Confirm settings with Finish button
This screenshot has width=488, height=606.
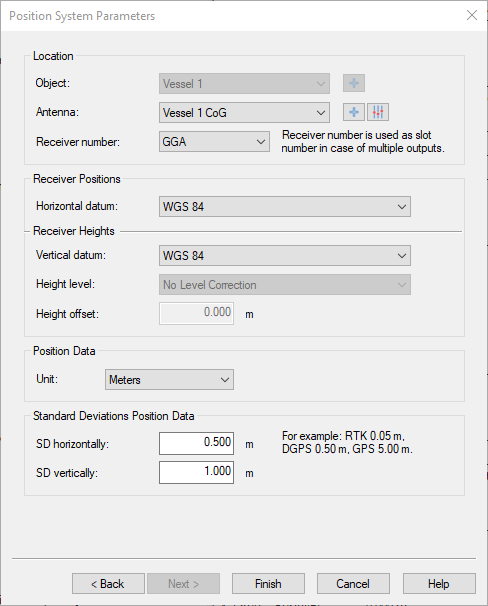[x=268, y=584]
